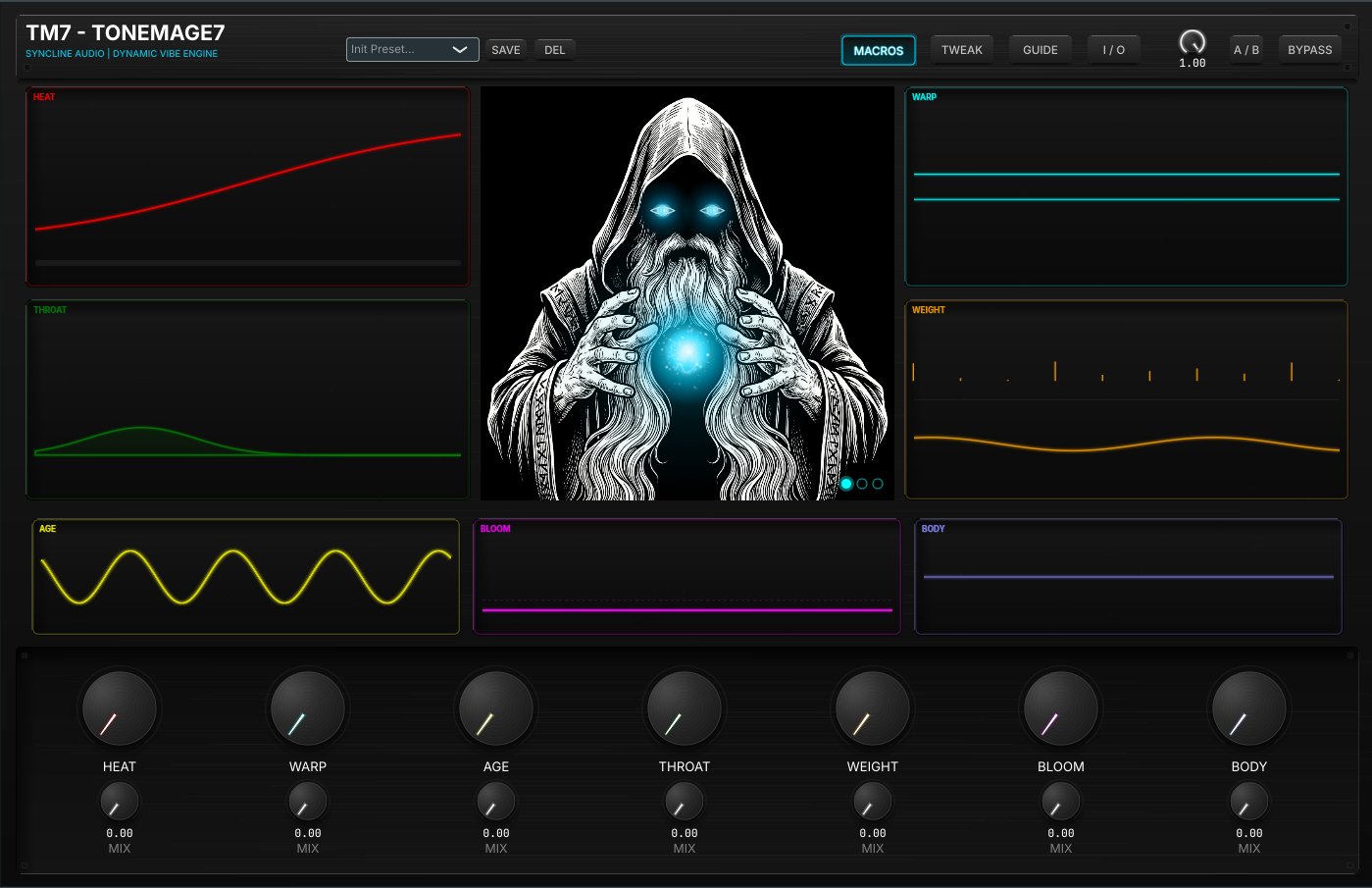The height and width of the screenshot is (888, 1372).
Task: Click the yellow AGE waveform display
Action: [x=246, y=577]
